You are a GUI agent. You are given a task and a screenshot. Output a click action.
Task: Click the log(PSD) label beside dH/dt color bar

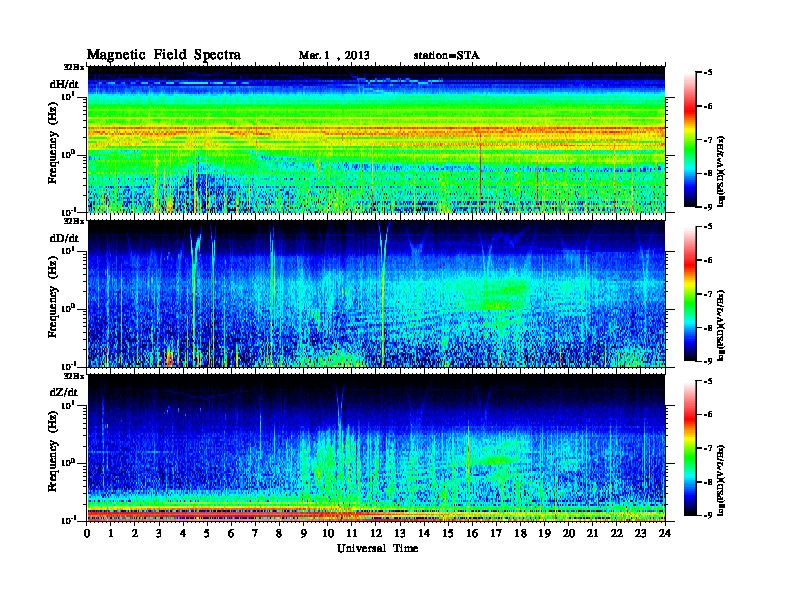[x=721, y=171]
